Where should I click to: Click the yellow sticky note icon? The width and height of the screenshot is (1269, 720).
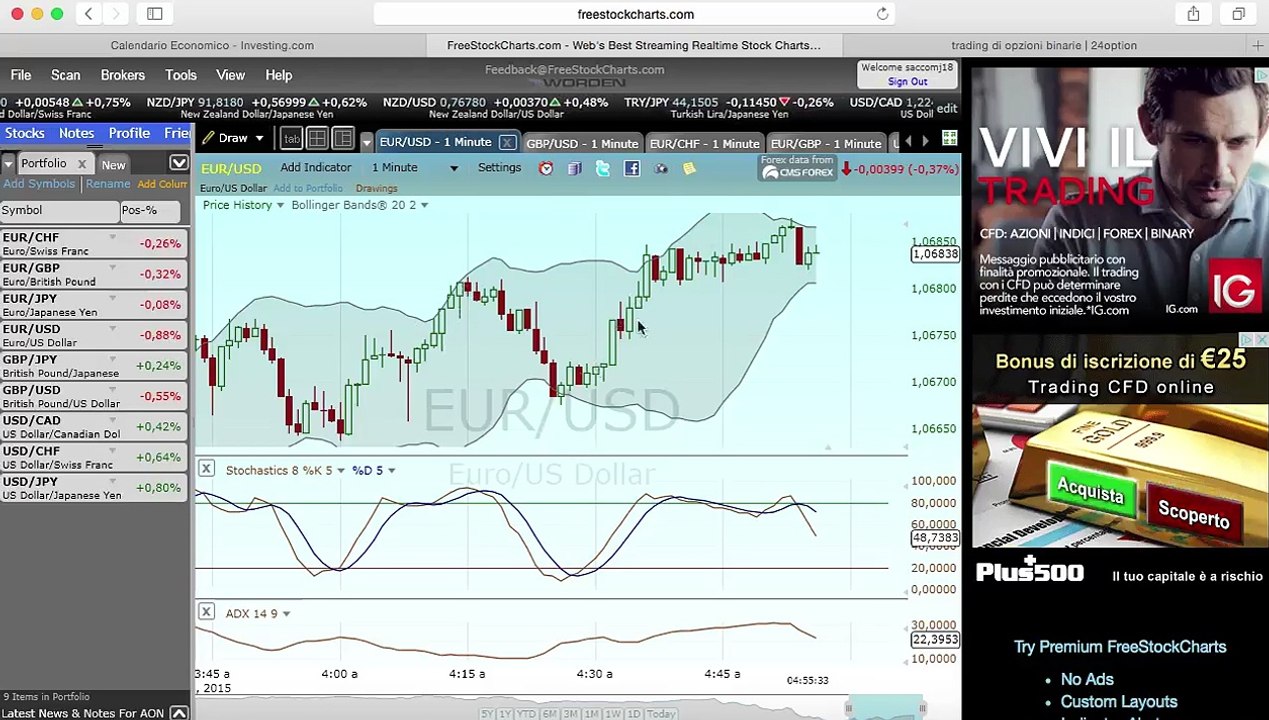(689, 169)
